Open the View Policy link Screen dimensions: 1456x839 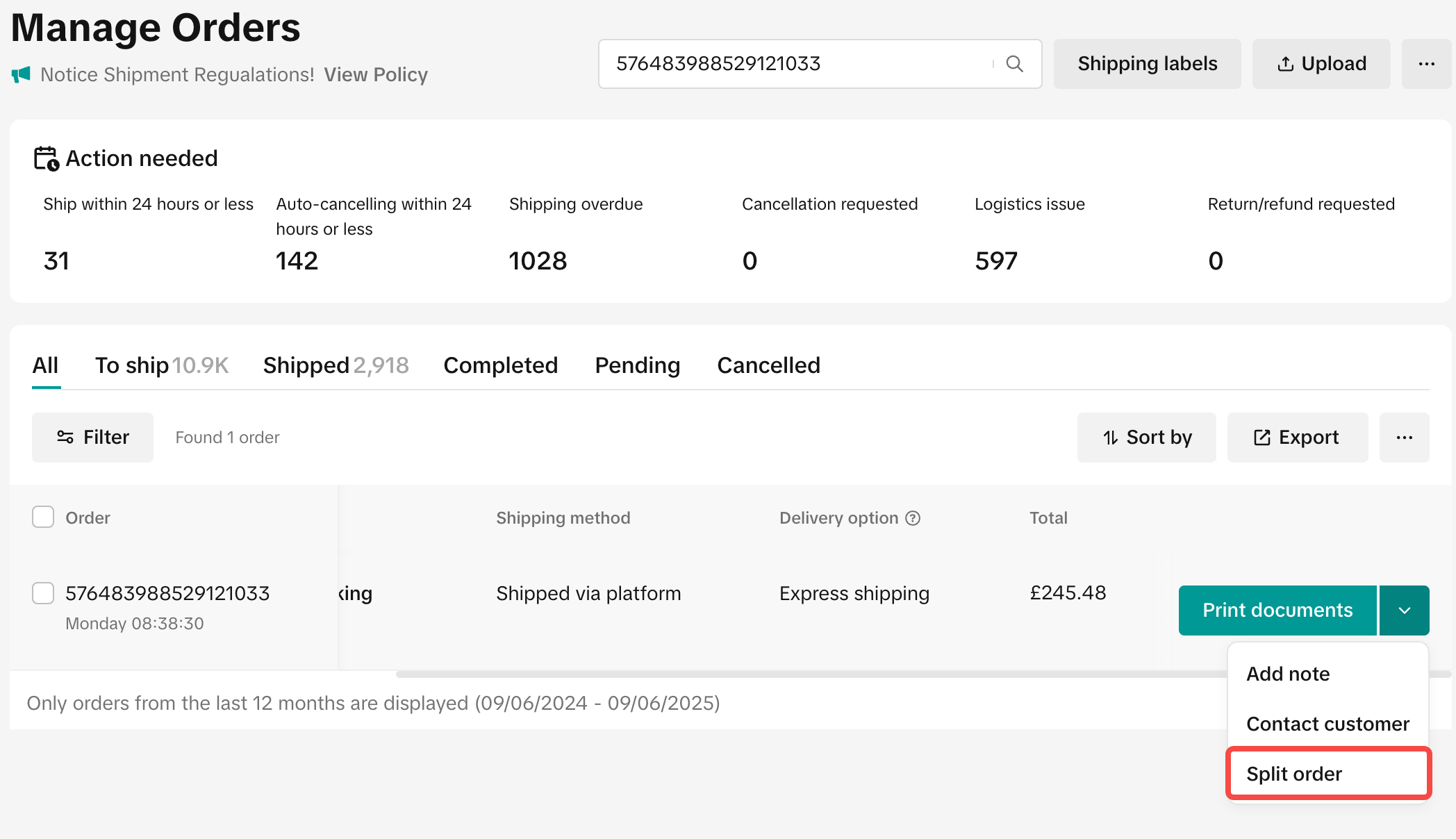(x=376, y=75)
